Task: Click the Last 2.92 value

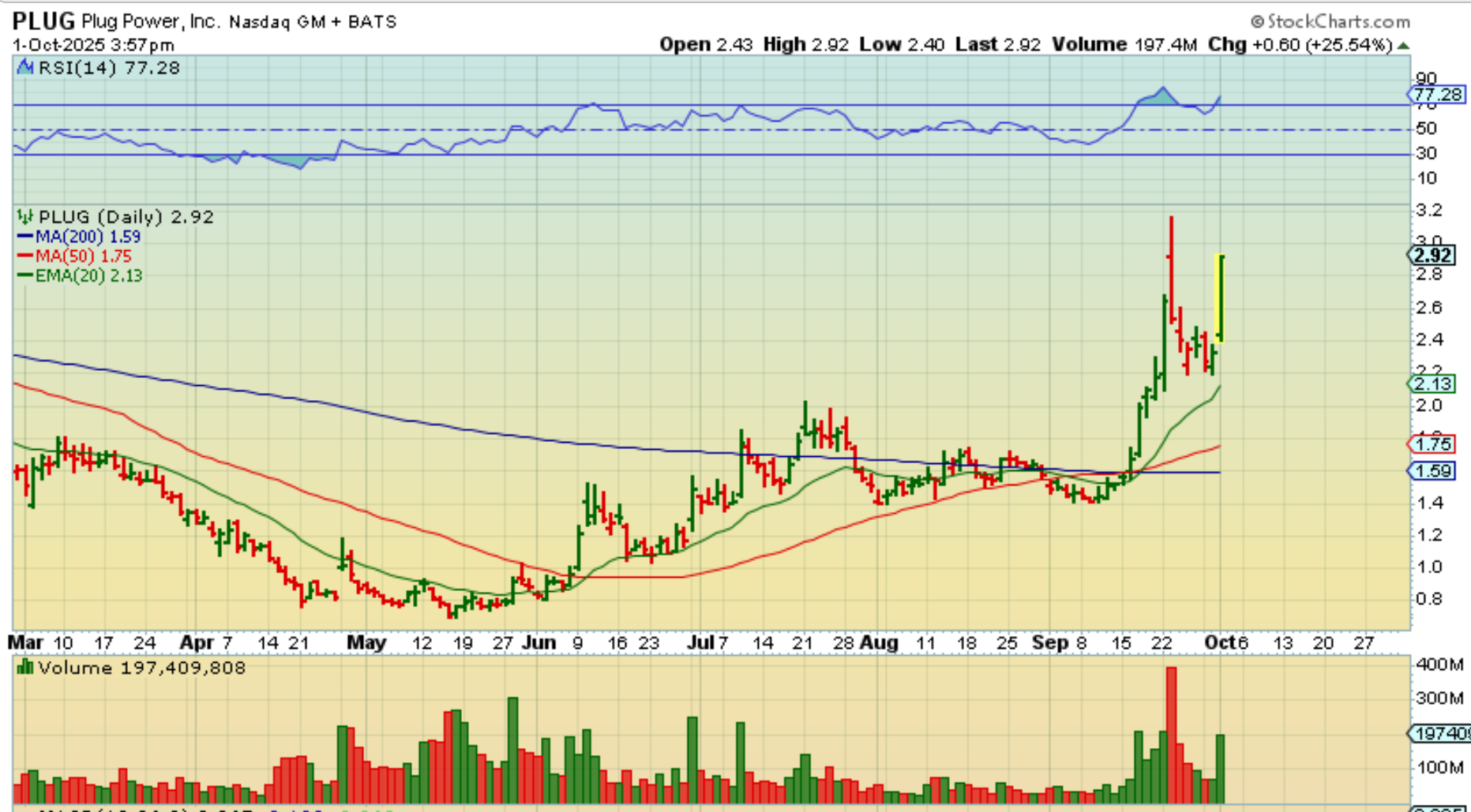Action: pyautogui.click(x=998, y=45)
